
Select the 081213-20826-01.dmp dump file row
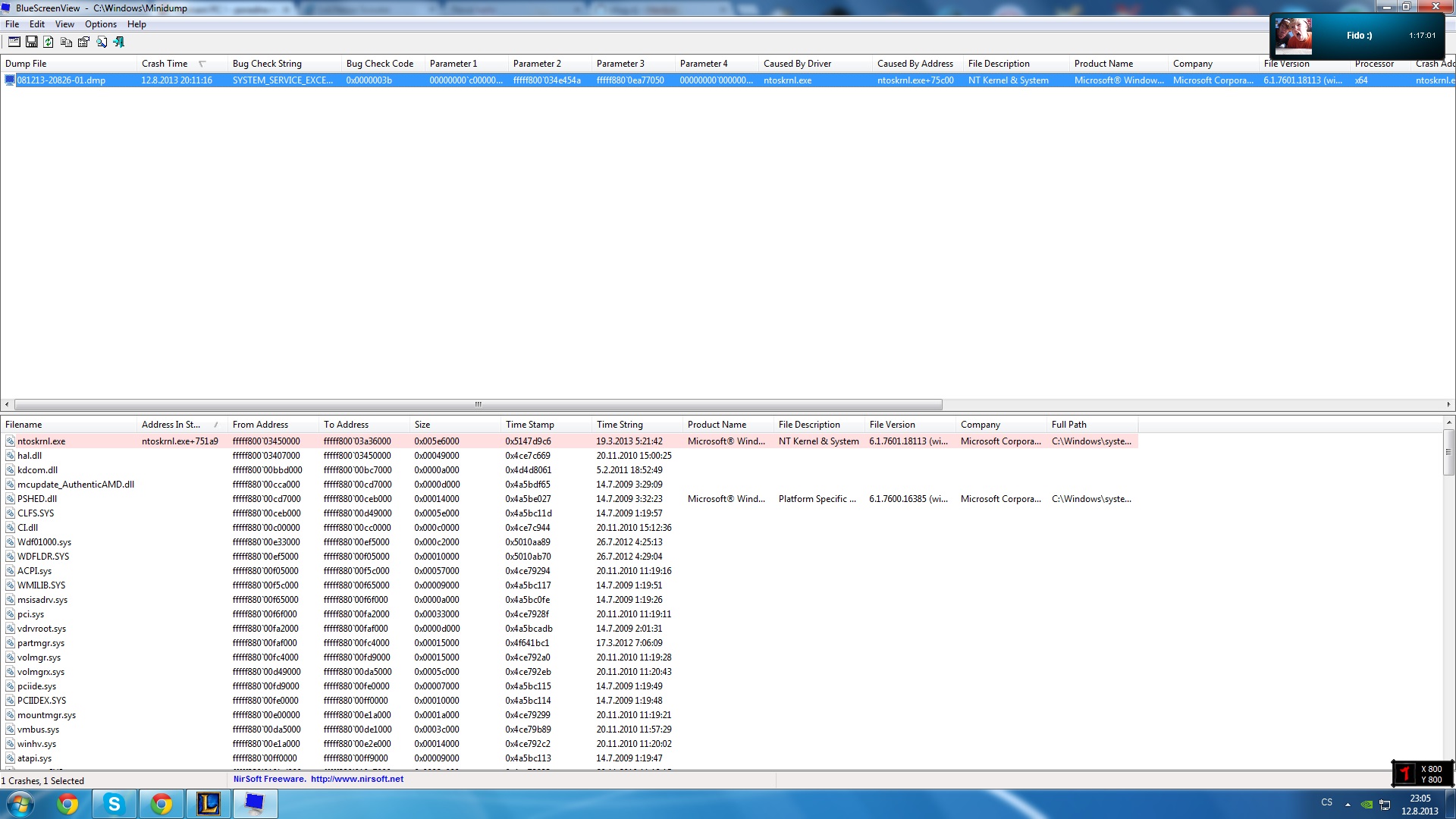61,80
